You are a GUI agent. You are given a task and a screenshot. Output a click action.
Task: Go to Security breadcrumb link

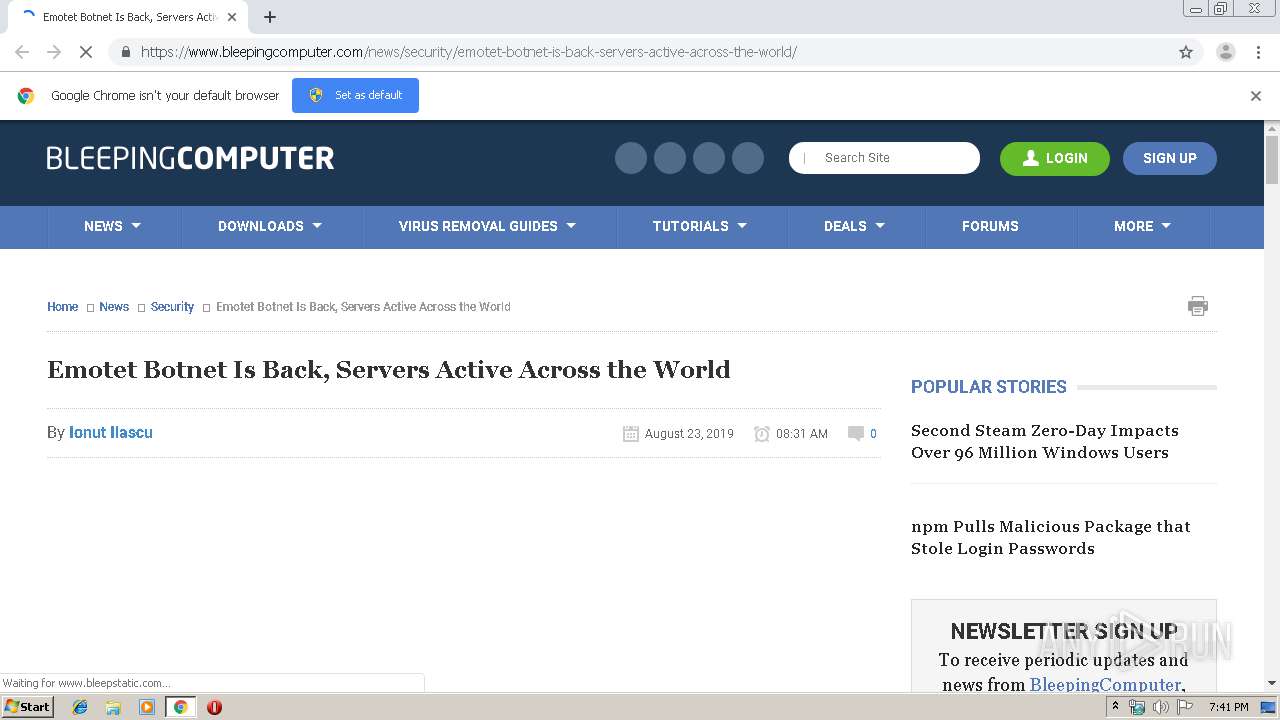click(172, 307)
